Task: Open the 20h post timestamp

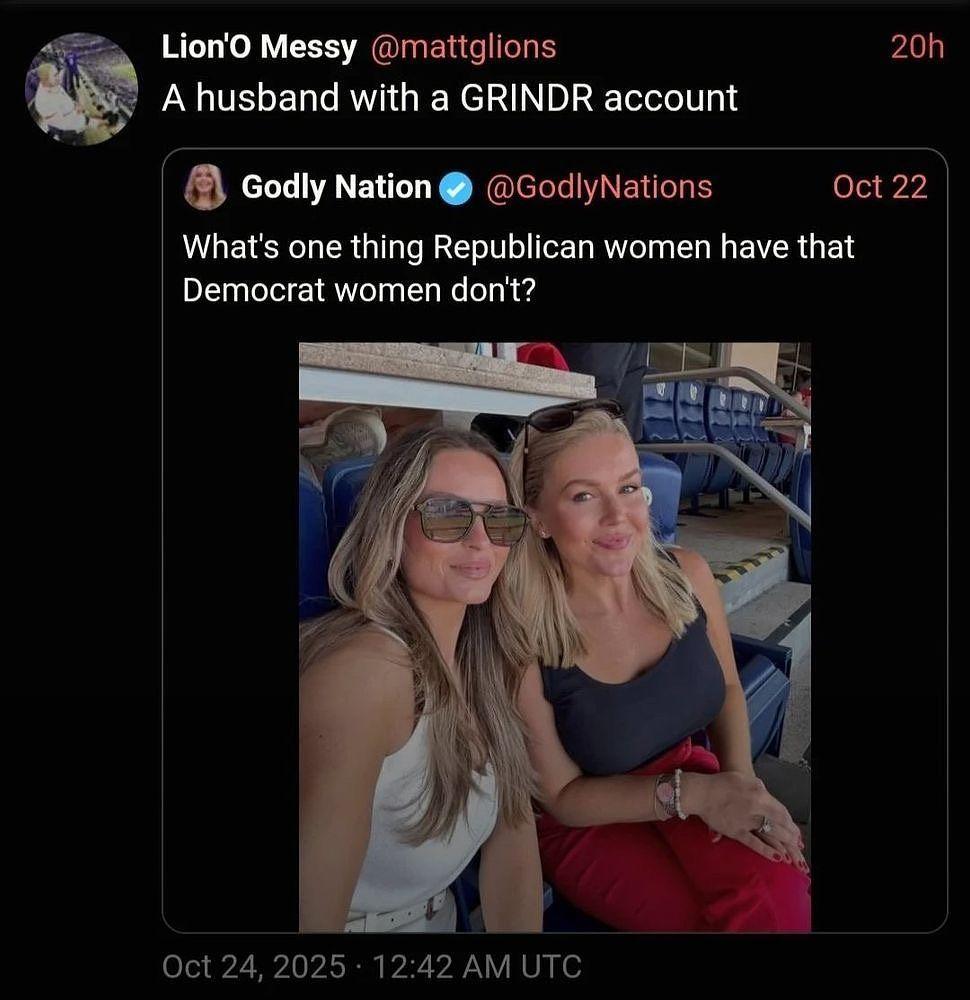Action: click(x=917, y=47)
